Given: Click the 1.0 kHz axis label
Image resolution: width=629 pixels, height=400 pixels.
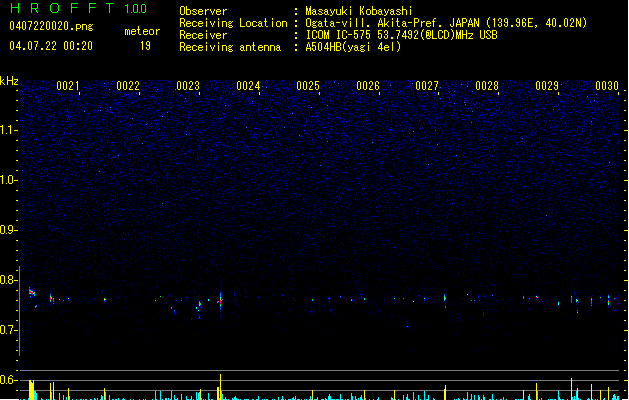Looking at the screenshot, I should (9, 180).
